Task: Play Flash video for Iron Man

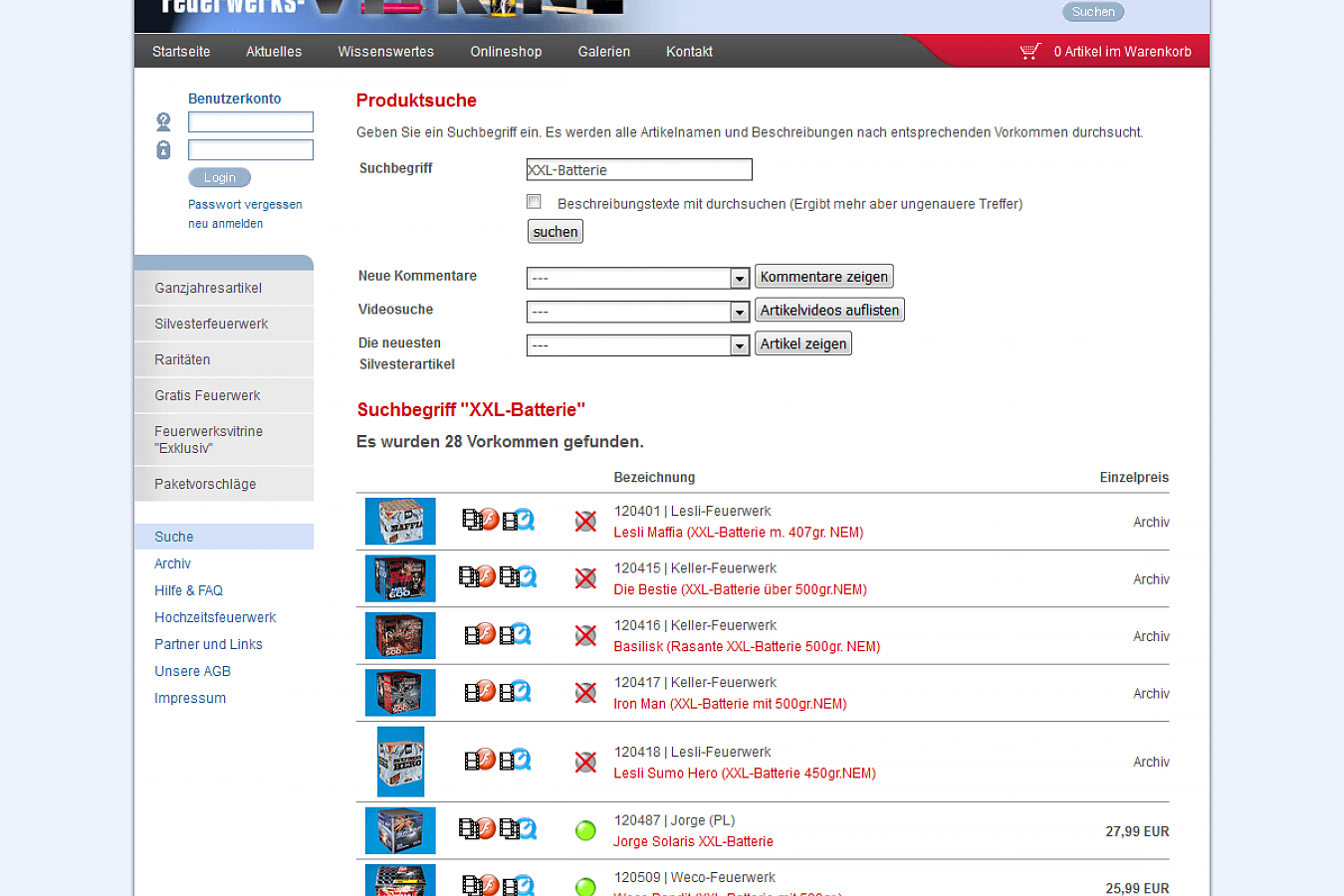Action: pos(481,691)
